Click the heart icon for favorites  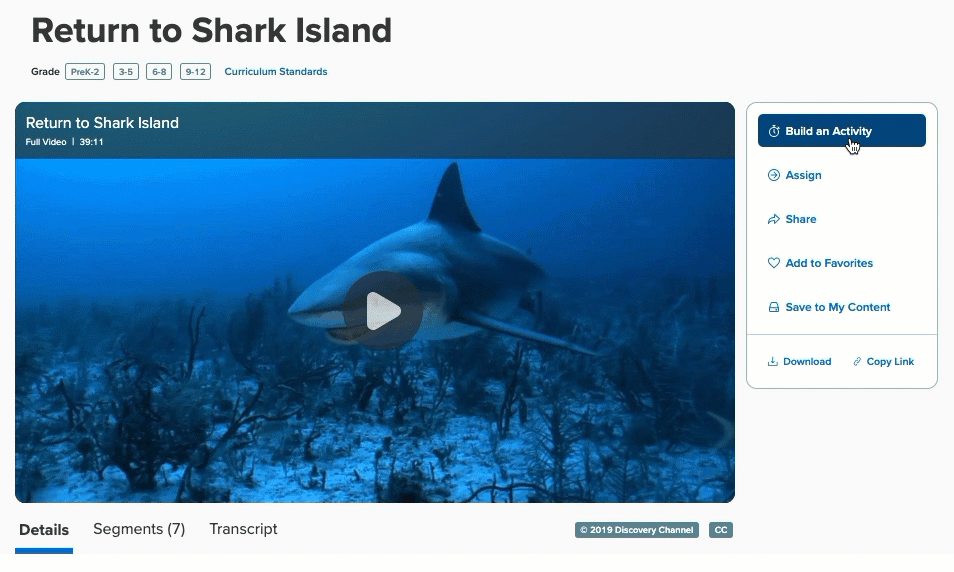(x=774, y=263)
